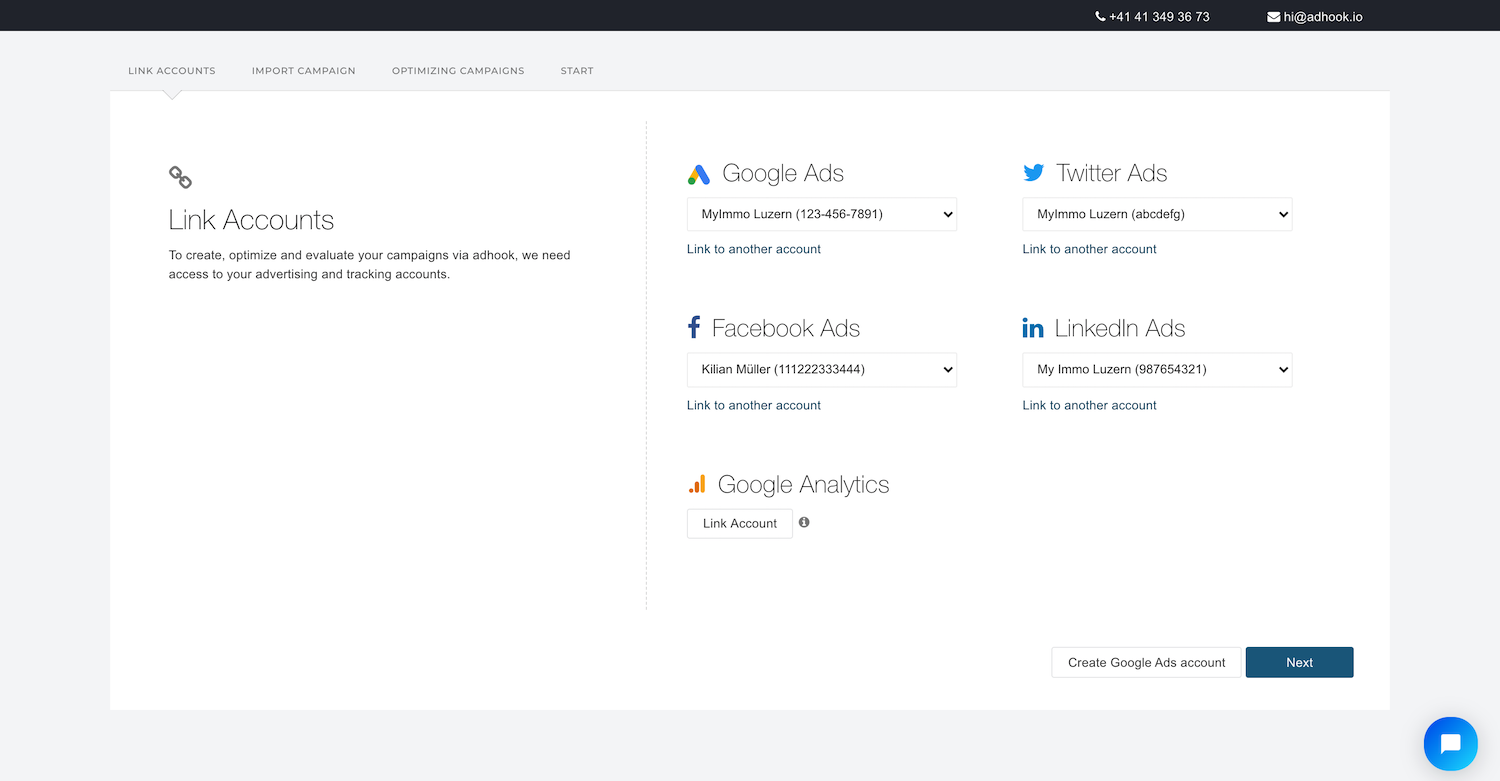Image resolution: width=1500 pixels, height=781 pixels.
Task: Click the phone number +41 41 349 36 73
Action: 1159,17
